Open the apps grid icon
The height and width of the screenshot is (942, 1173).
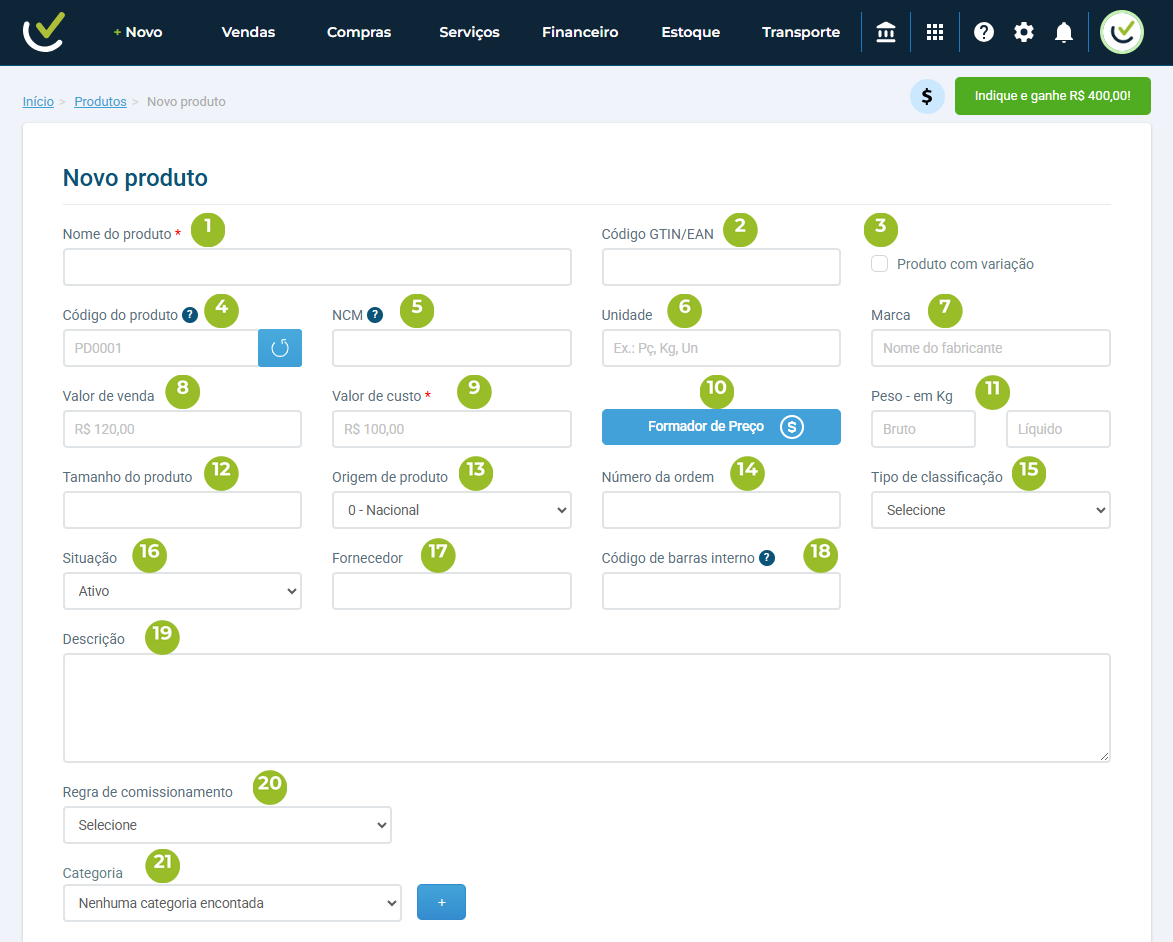[934, 32]
